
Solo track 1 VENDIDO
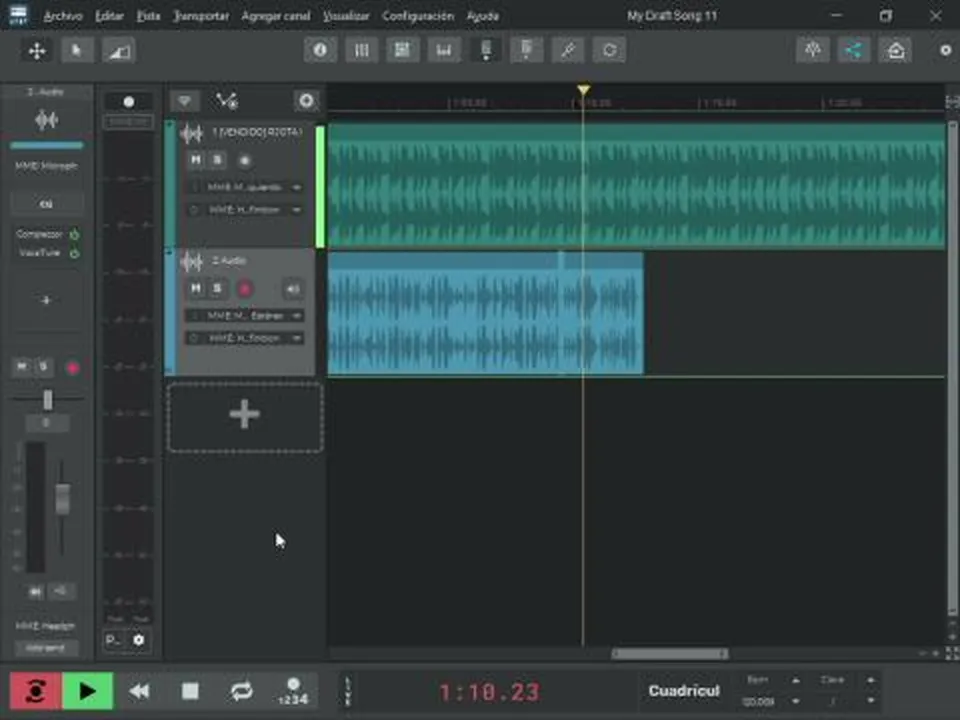point(217,160)
